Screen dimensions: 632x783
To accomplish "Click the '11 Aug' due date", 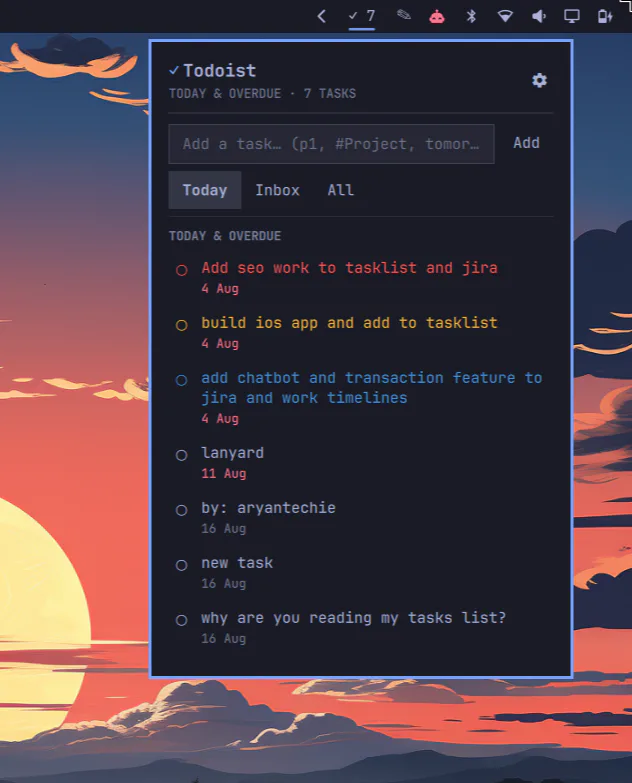I will 224,473.
